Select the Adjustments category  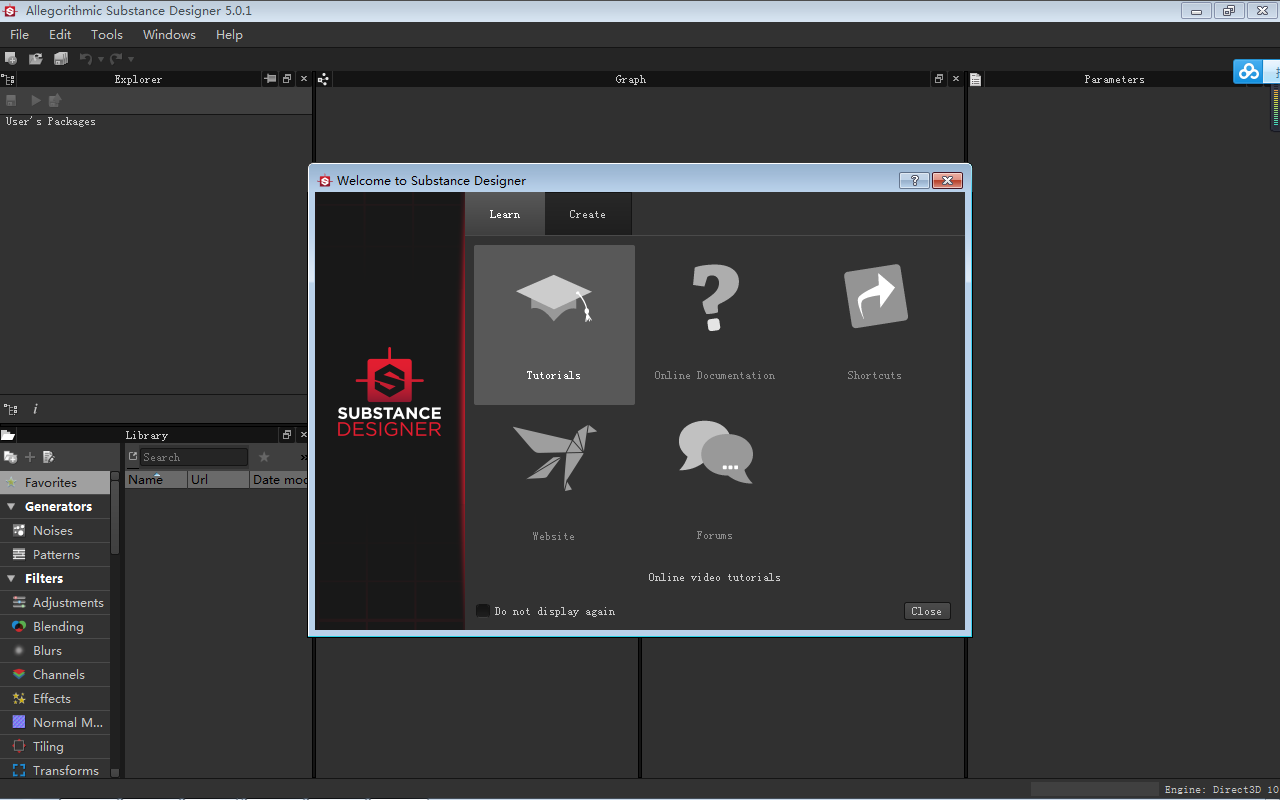(54, 602)
